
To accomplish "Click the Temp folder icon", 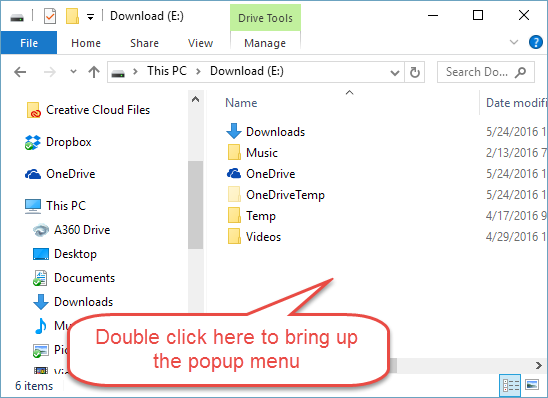I will [x=234, y=215].
